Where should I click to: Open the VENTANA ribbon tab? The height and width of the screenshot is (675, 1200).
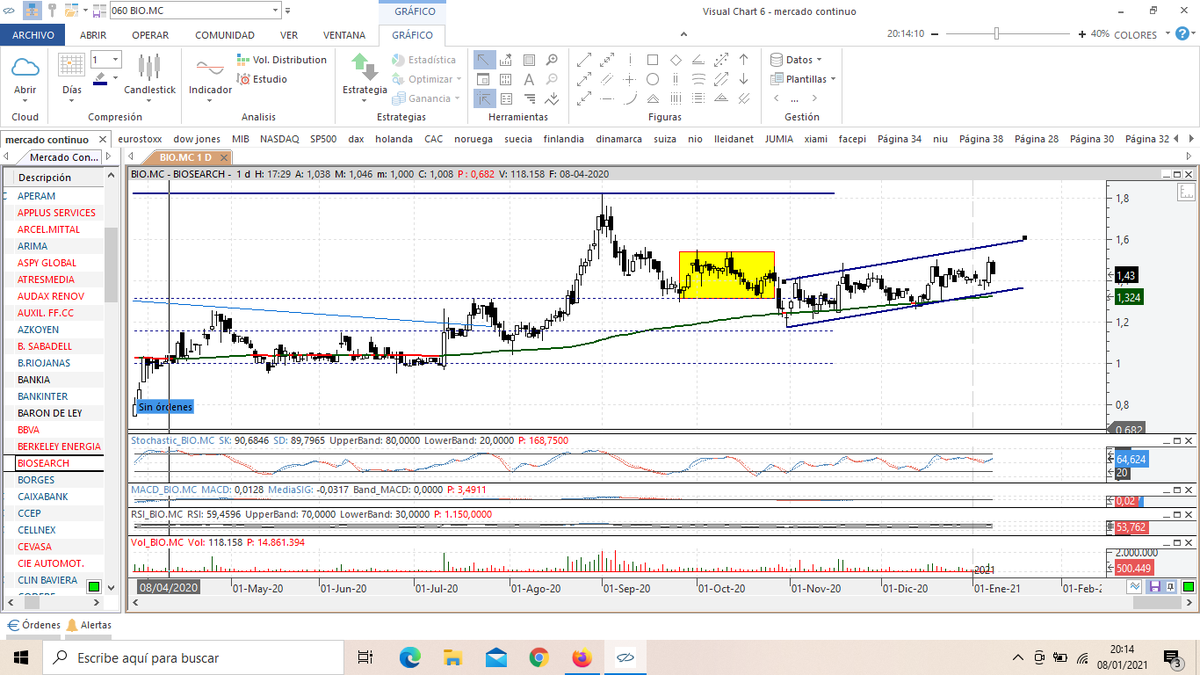tap(344, 35)
